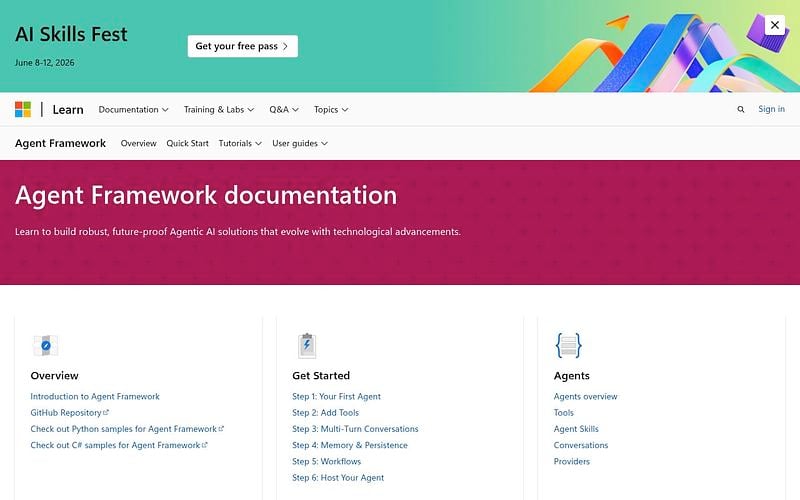Image resolution: width=800 pixels, height=500 pixels.
Task: Open the Tools link under Agents
Action: pos(563,413)
